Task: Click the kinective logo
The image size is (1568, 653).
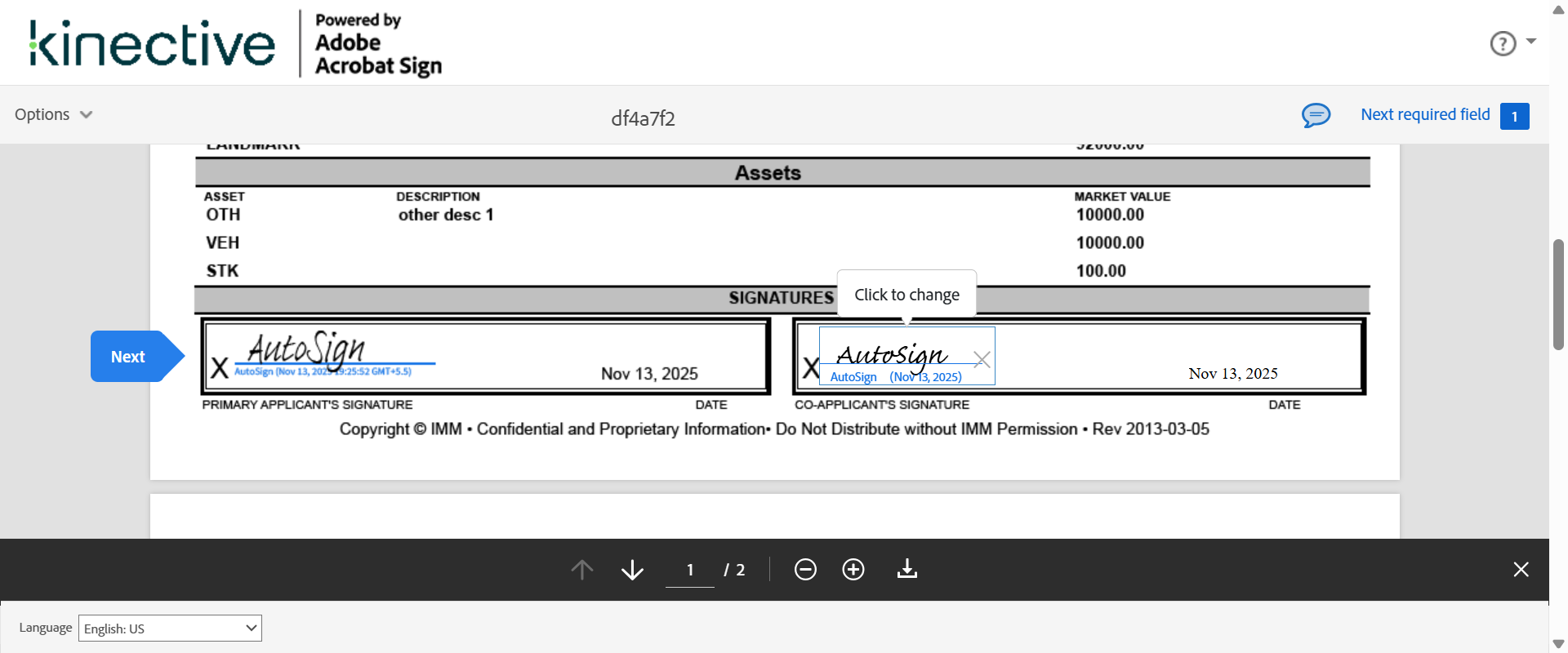Action: [x=152, y=43]
